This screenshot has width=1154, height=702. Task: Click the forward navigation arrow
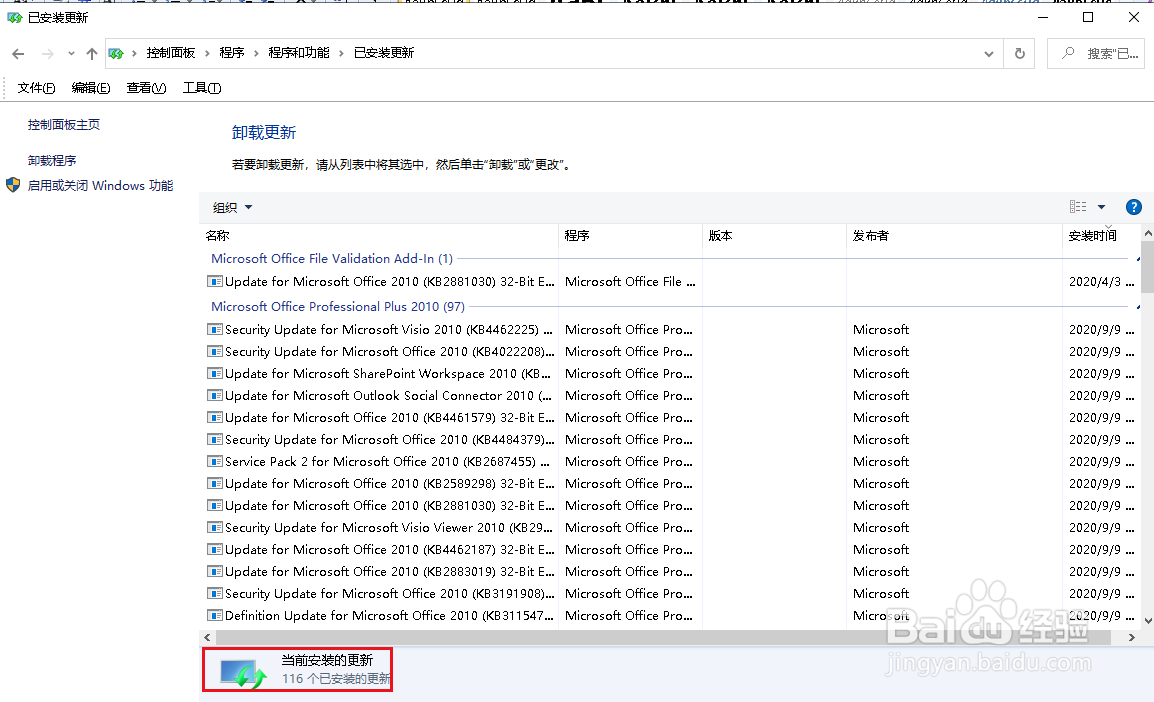tap(48, 54)
